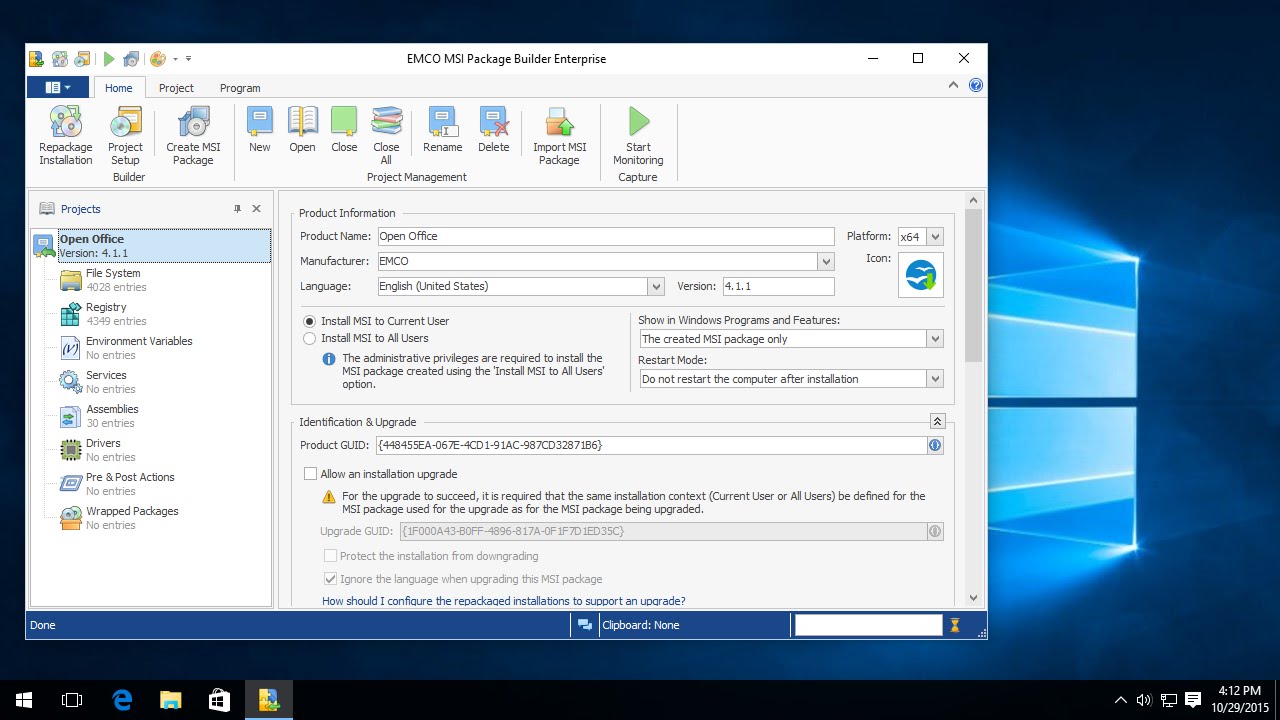
Task: Click the Open project icon
Action: pos(302,130)
